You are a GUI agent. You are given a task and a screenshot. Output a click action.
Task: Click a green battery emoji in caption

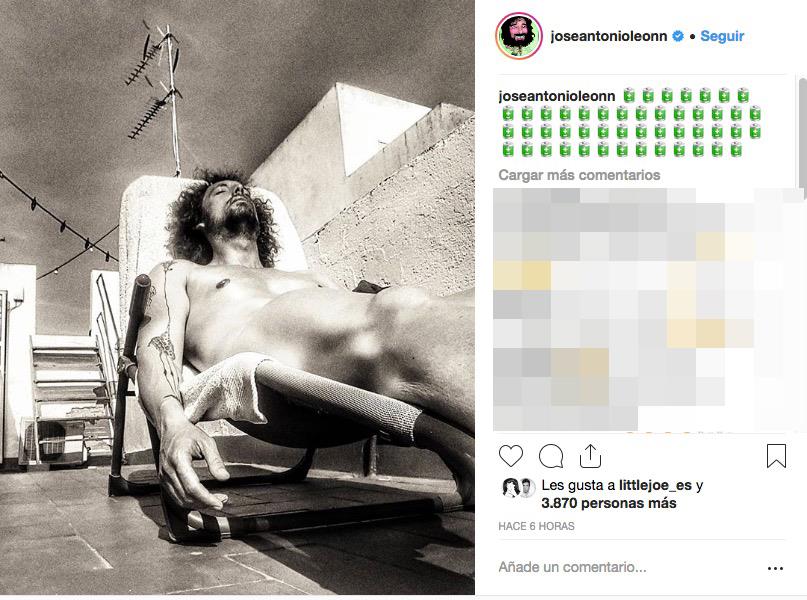coord(629,96)
